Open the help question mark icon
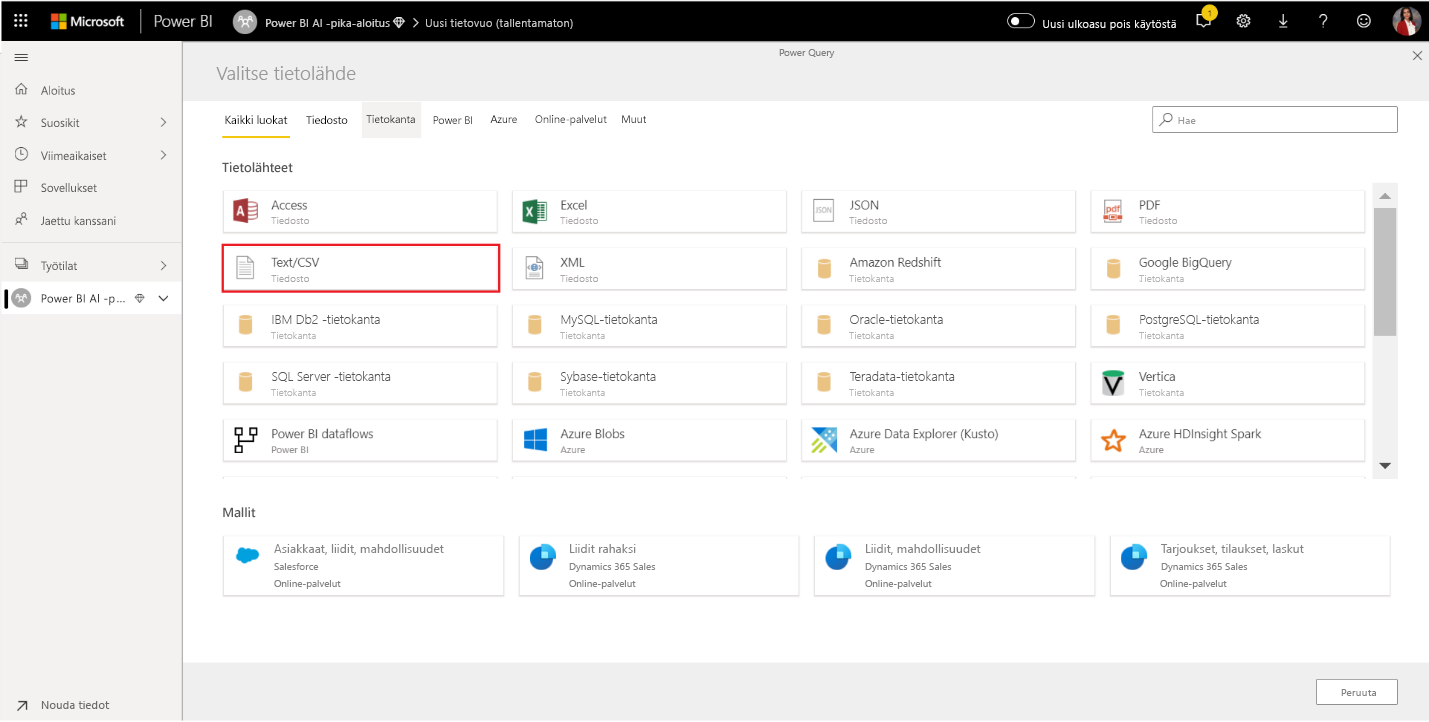 pos(1323,21)
